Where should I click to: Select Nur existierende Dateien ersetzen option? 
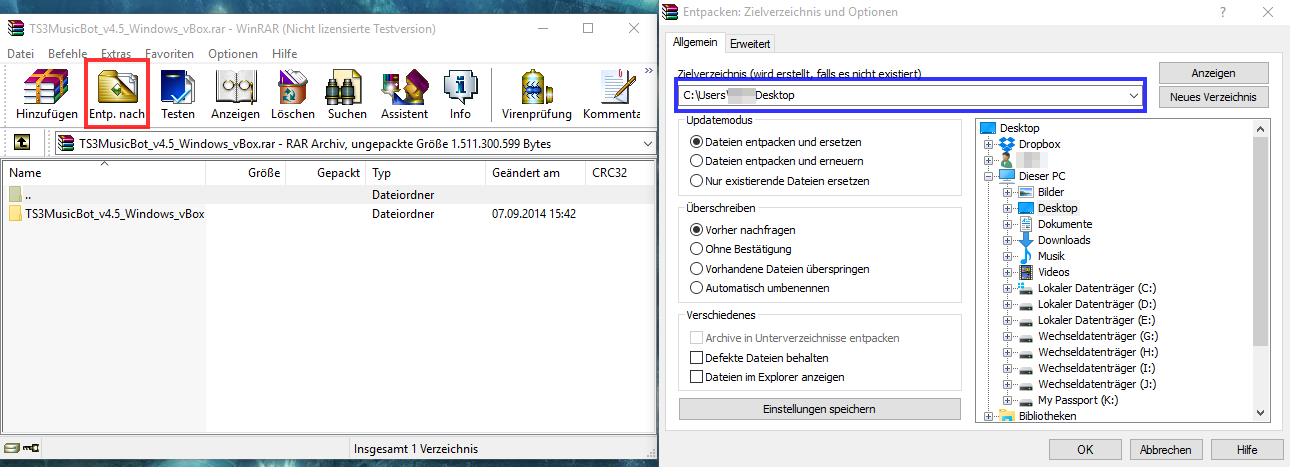coord(697,181)
